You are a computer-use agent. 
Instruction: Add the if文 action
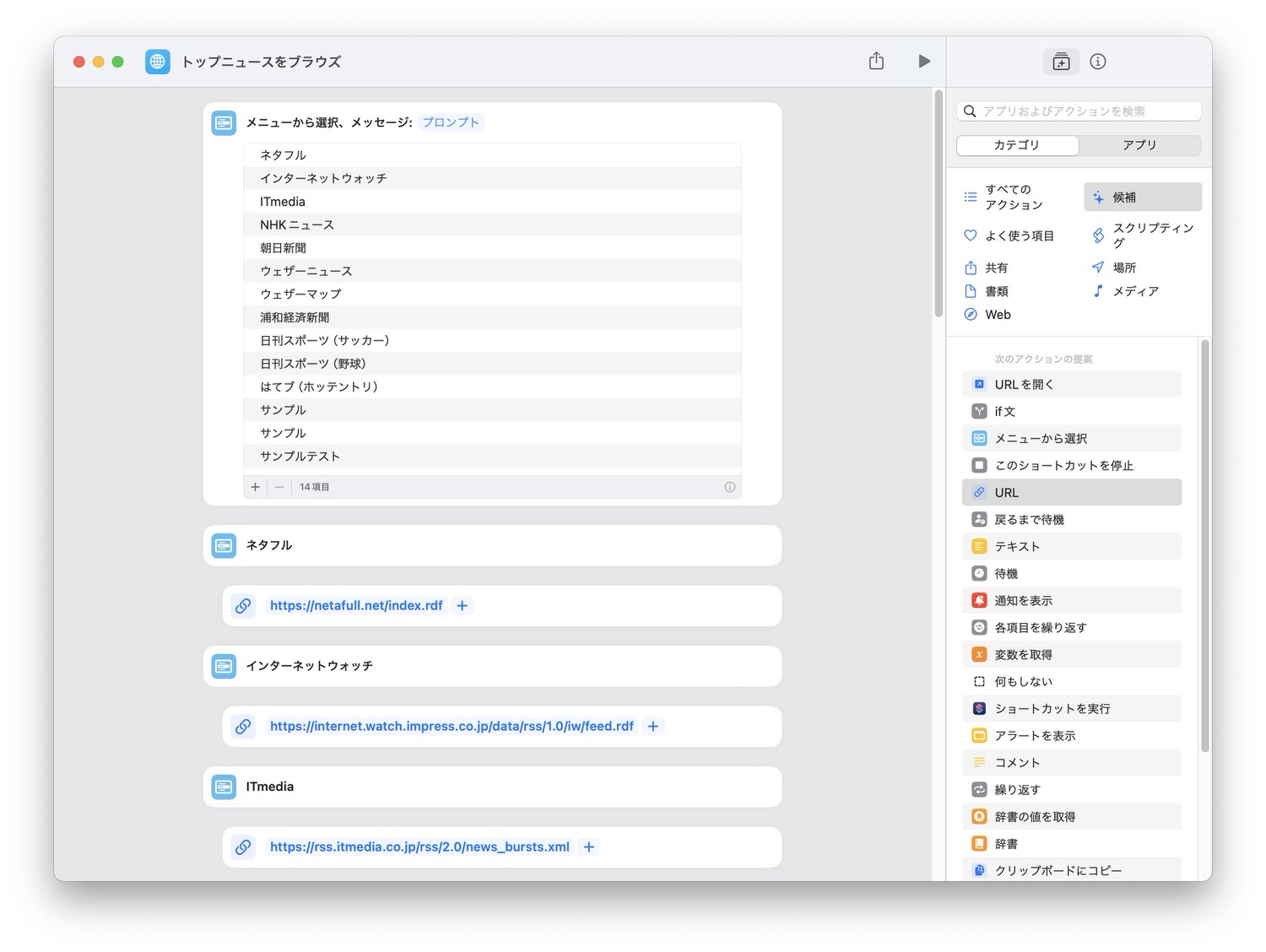point(1072,411)
